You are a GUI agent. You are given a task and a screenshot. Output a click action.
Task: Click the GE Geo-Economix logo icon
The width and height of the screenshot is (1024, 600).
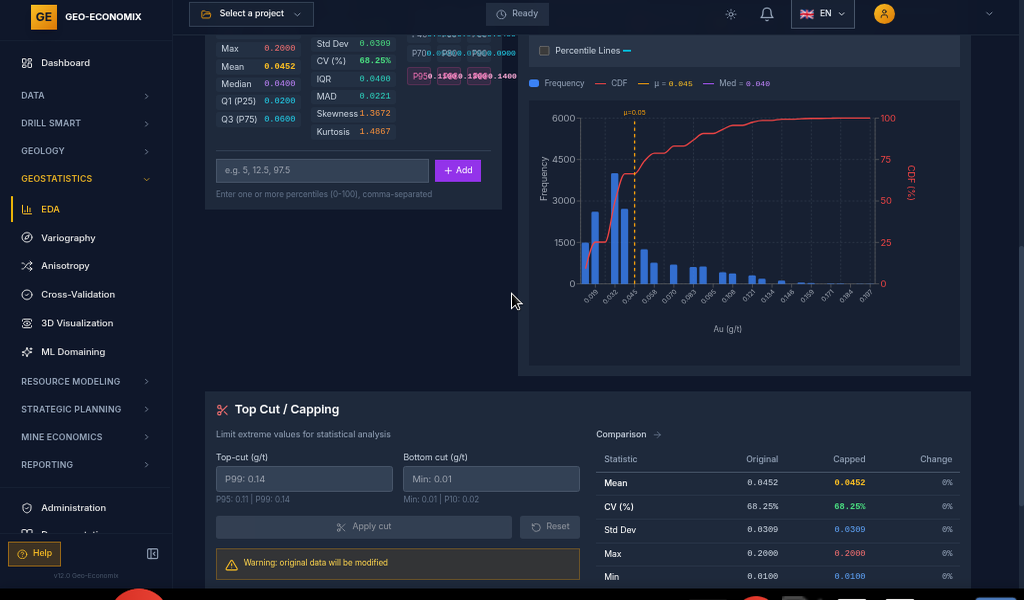tap(44, 17)
